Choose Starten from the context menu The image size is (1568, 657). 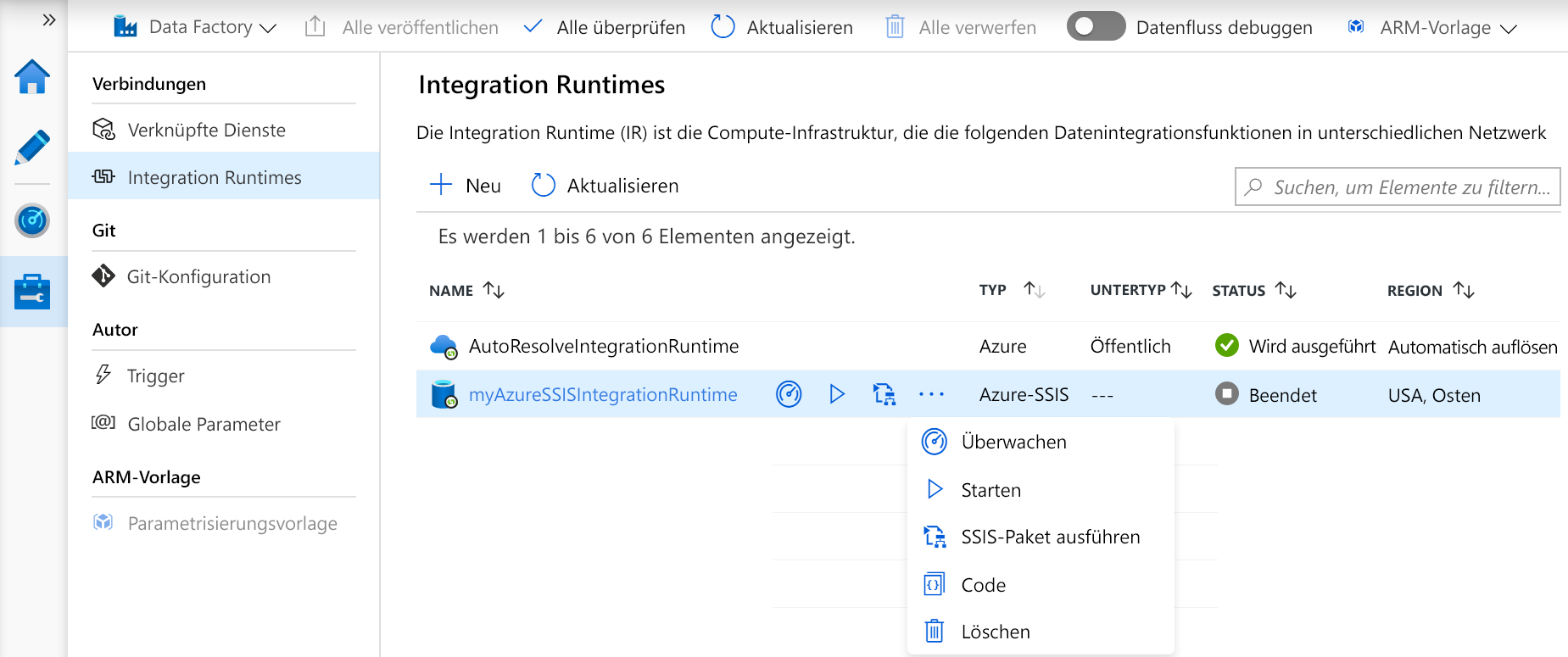click(1041, 490)
